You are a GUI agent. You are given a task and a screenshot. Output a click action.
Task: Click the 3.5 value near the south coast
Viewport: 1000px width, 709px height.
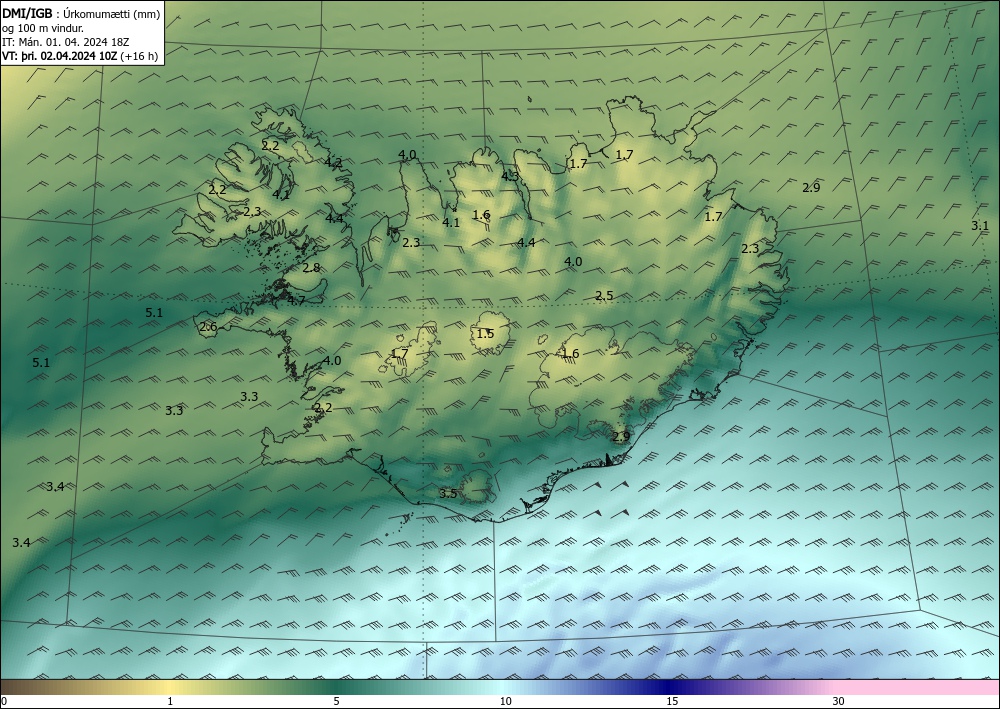tap(448, 493)
